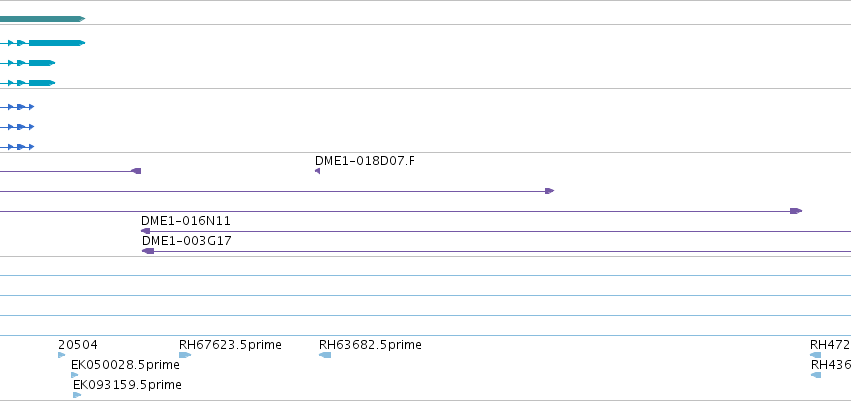Viewport: 851px width, 401px height.
Task: Select the EK093159.5prime arrow glyph
Action: pyautogui.click(x=77, y=395)
